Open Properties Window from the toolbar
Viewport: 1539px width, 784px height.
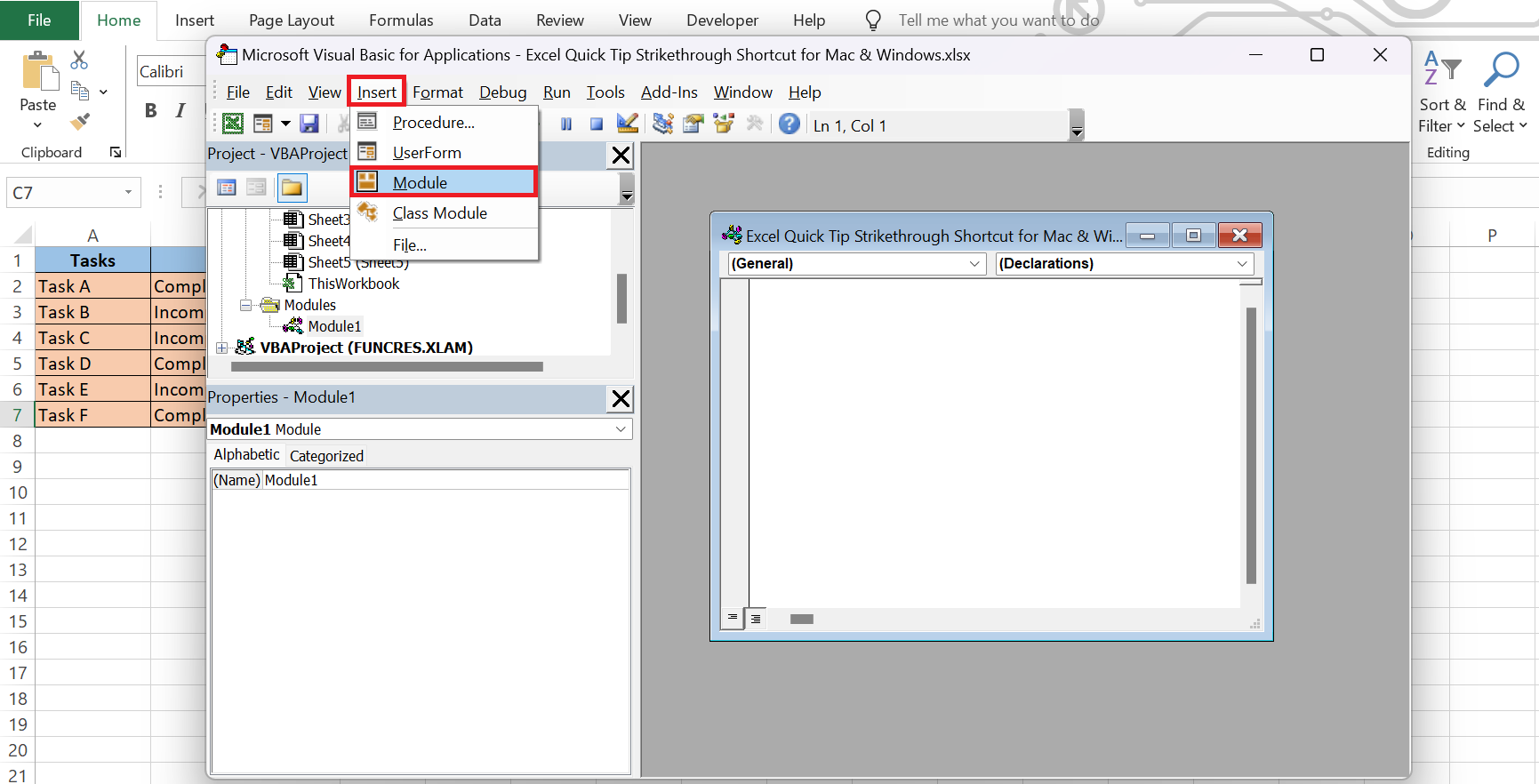pyautogui.click(x=693, y=124)
